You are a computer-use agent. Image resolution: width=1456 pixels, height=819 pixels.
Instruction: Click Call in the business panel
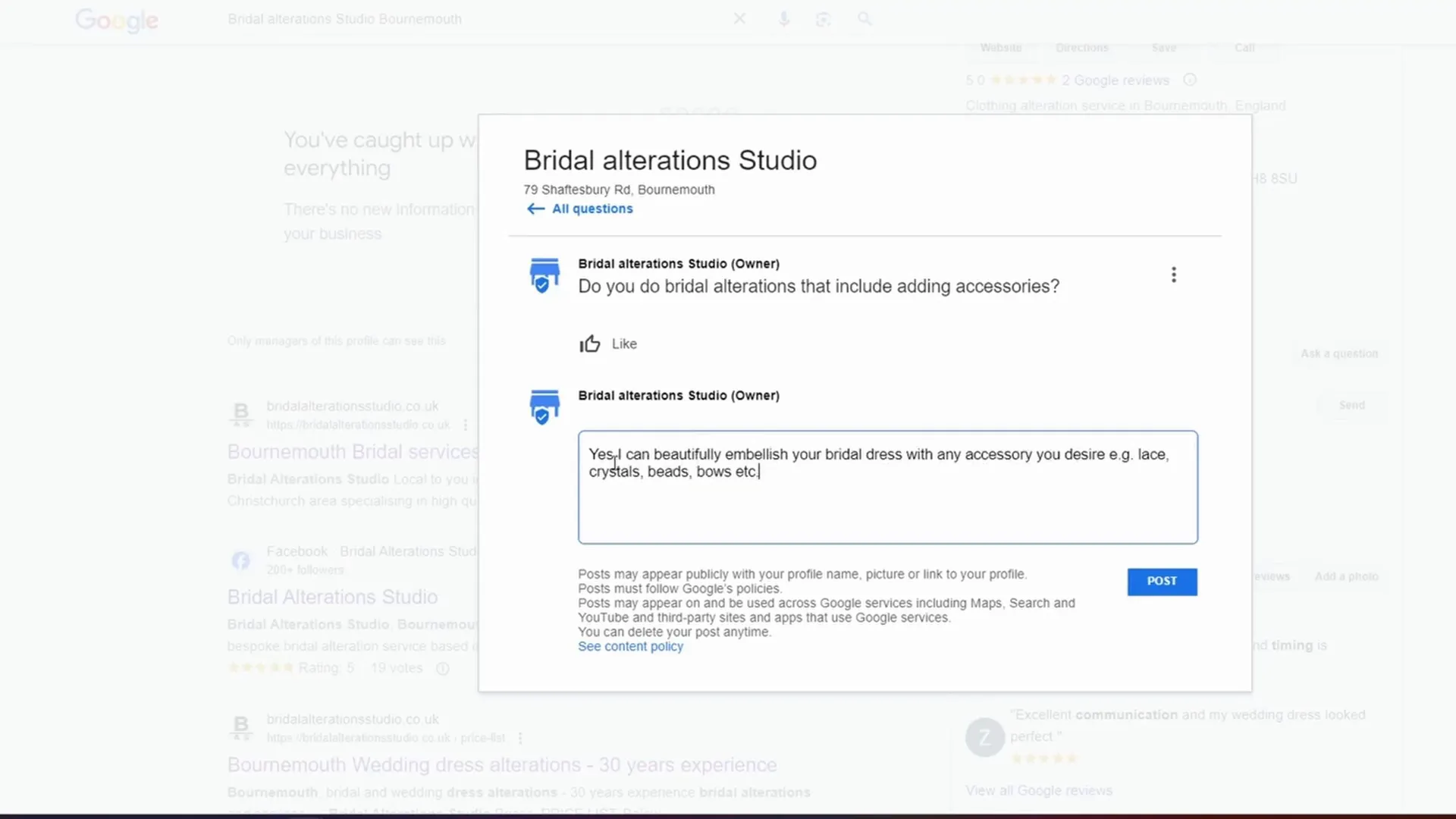(x=1244, y=48)
